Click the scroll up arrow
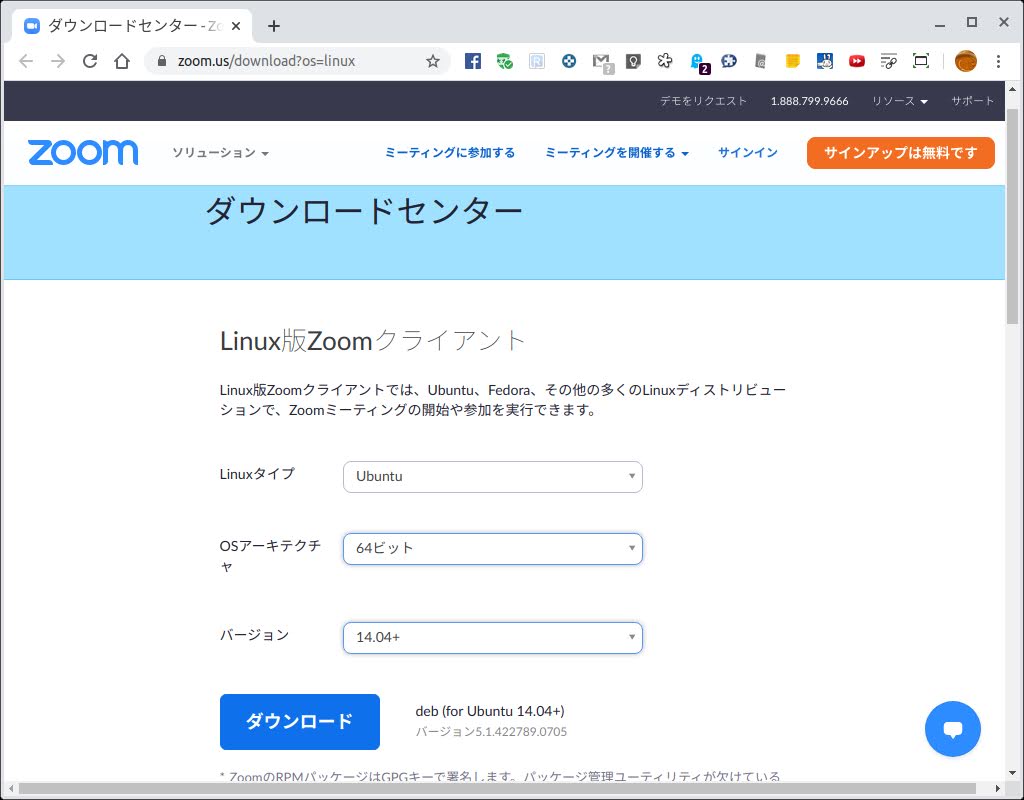Viewport: 1024px width, 800px height. tap(1012, 89)
